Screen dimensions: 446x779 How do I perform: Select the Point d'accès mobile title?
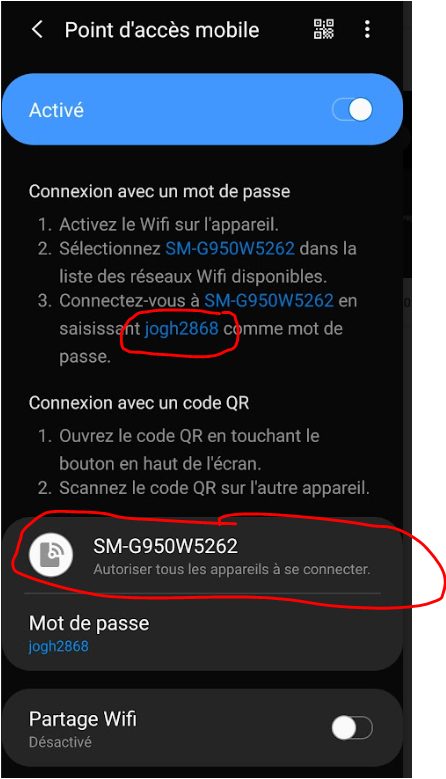pos(162,30)
